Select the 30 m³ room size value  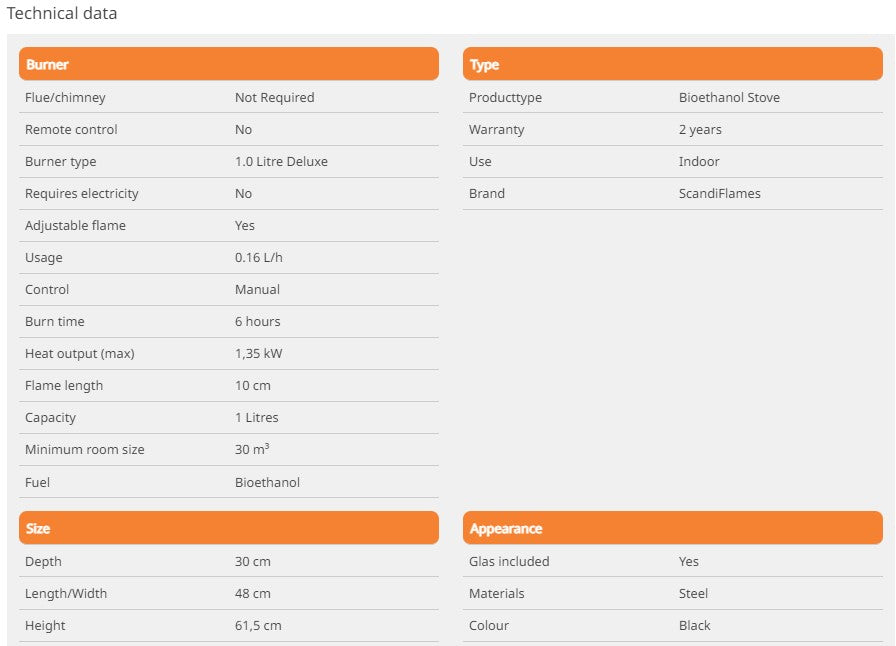252,450
